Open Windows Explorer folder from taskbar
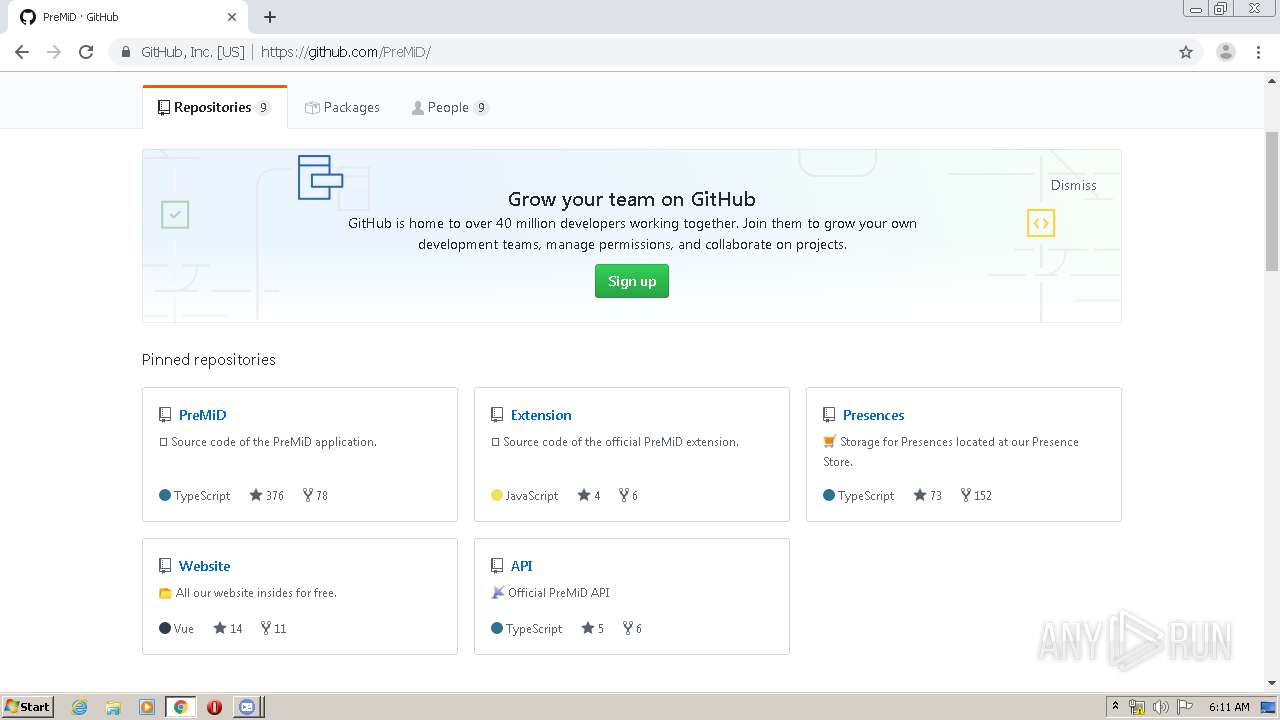This screenshot has width=1280, height=720. point(113,707)
